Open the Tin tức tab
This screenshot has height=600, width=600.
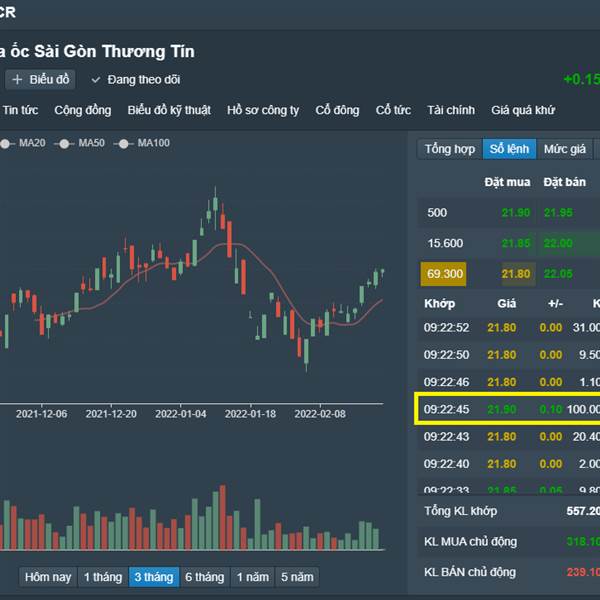point(20,110)
